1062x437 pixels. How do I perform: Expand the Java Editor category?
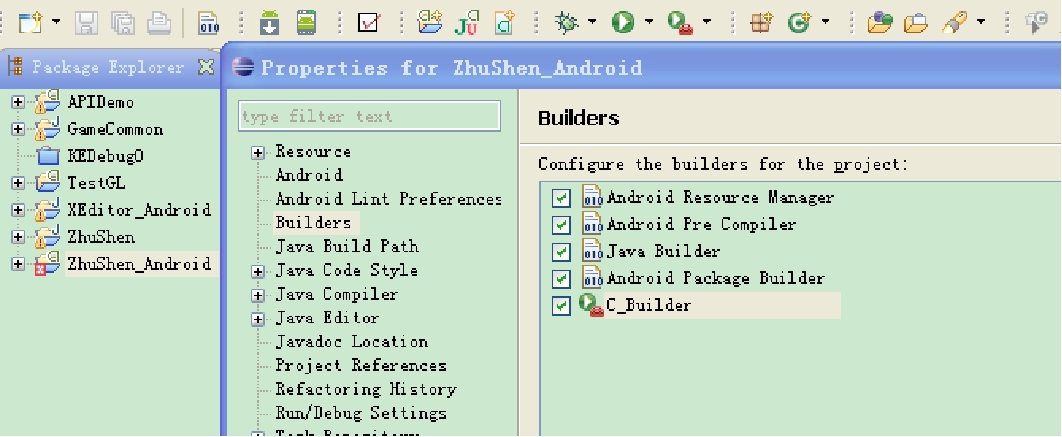257,318
